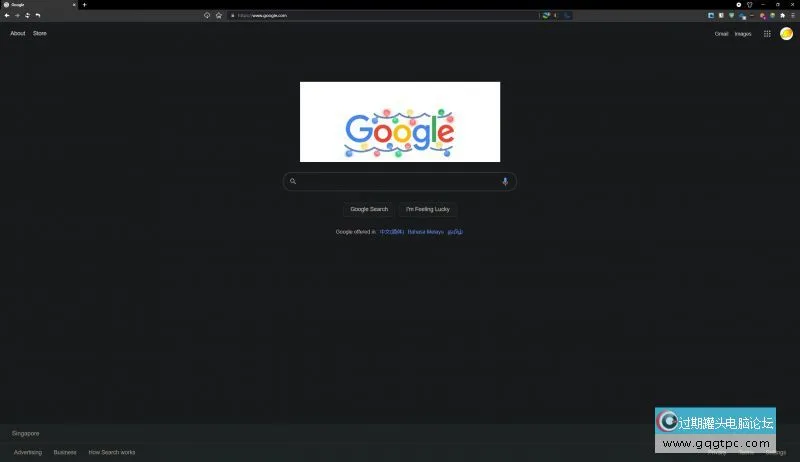The image size is (800, 462).
Task: Open the Google apps grid
Action: coord(767,34)
